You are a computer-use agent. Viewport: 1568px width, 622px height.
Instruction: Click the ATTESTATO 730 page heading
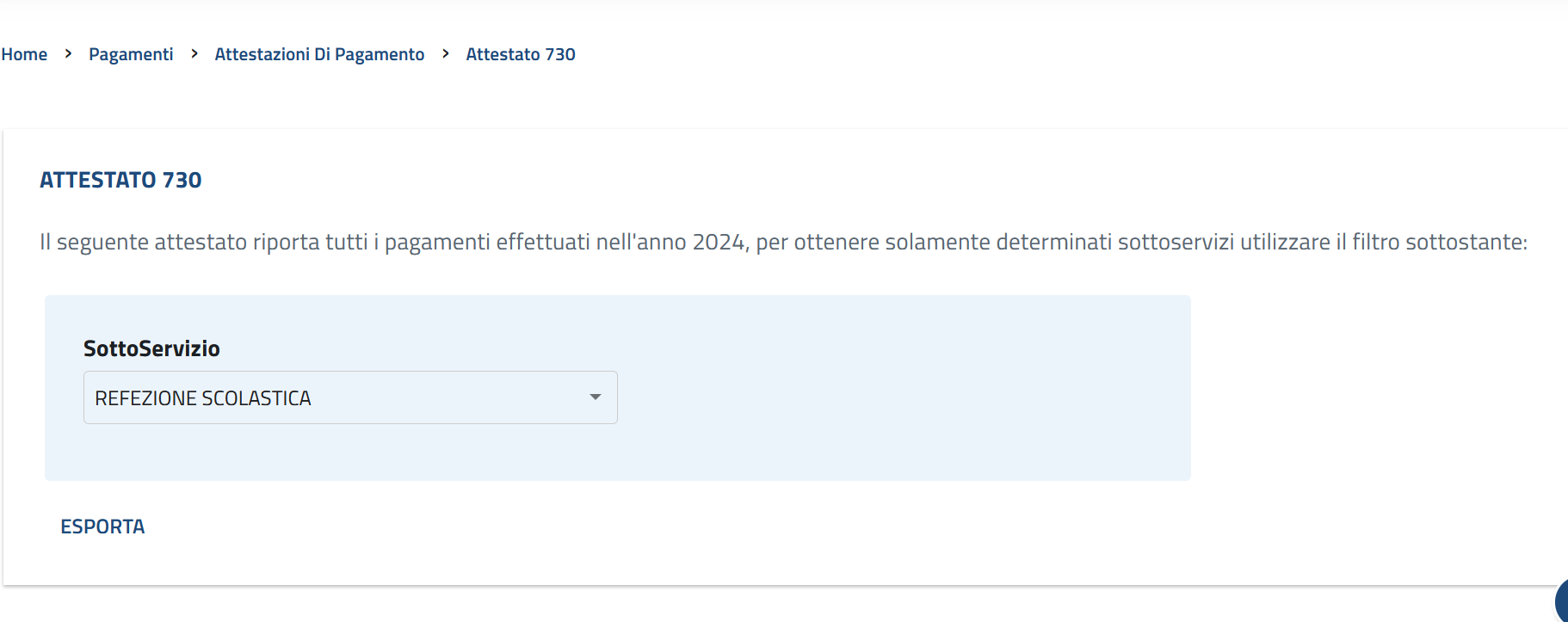coord(120,180)
